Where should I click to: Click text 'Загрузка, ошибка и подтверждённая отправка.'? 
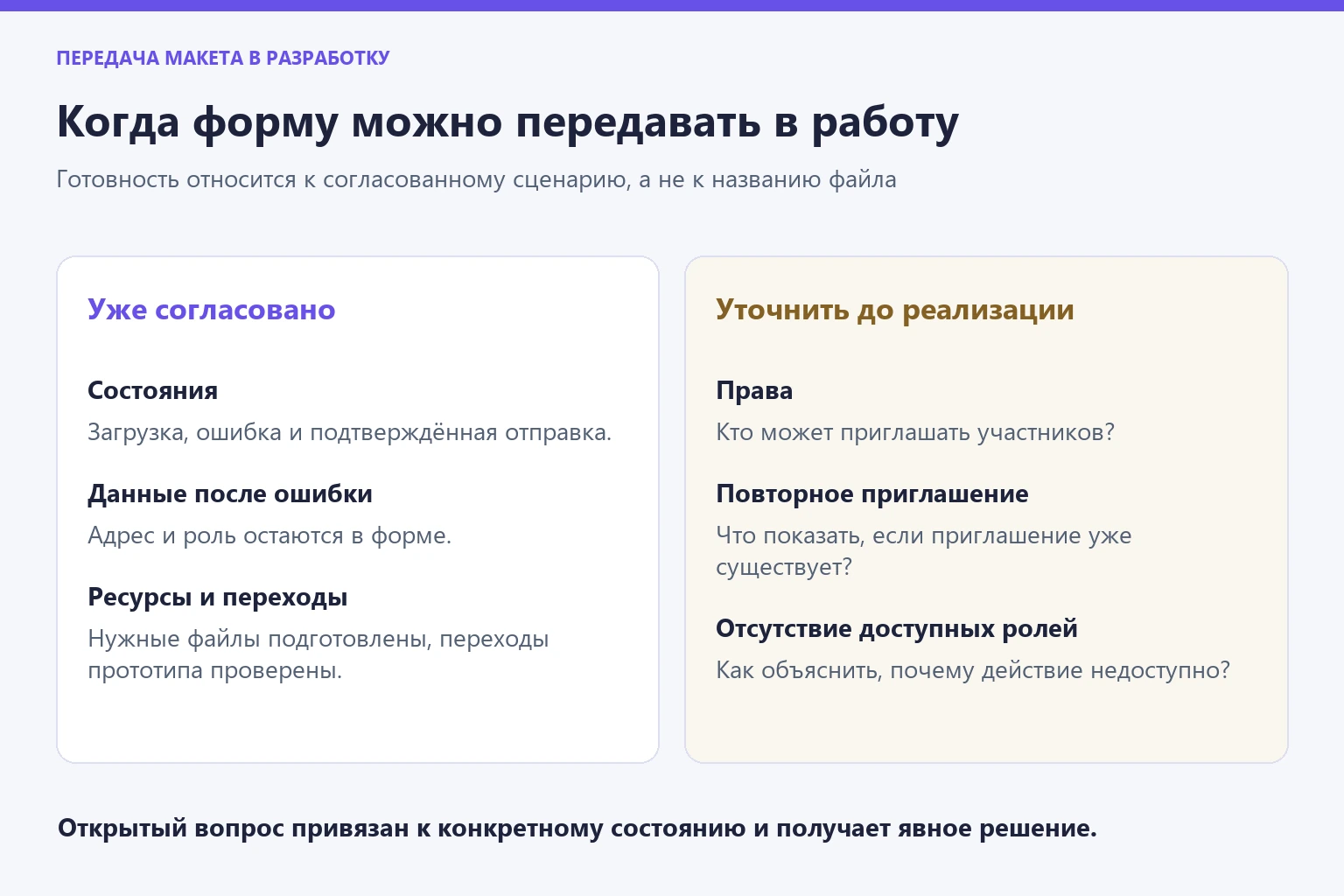click(x=350, y=432)
